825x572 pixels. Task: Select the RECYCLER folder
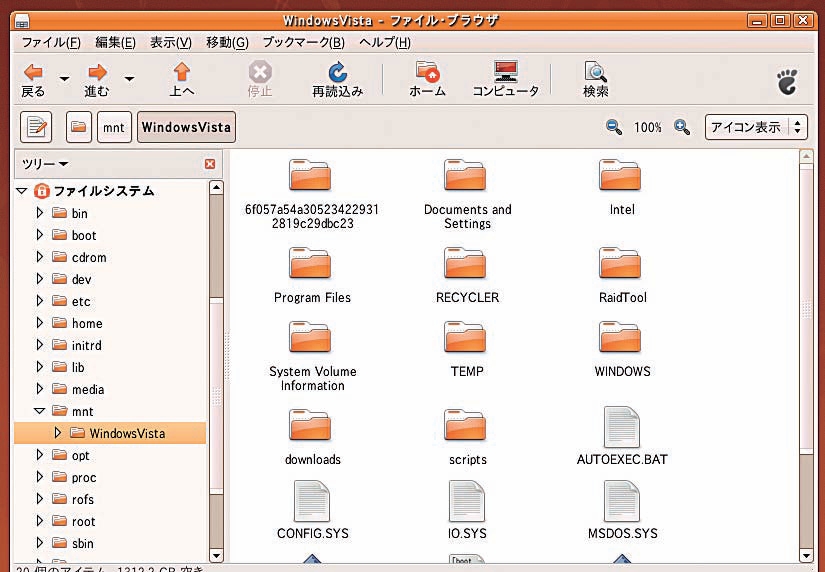click(x=467, y=275)
